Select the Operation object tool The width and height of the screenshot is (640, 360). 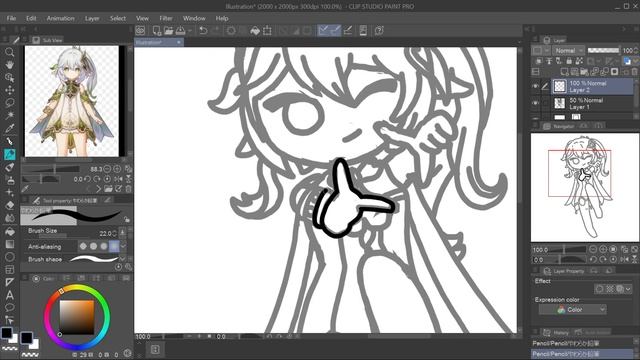(9, 78)
